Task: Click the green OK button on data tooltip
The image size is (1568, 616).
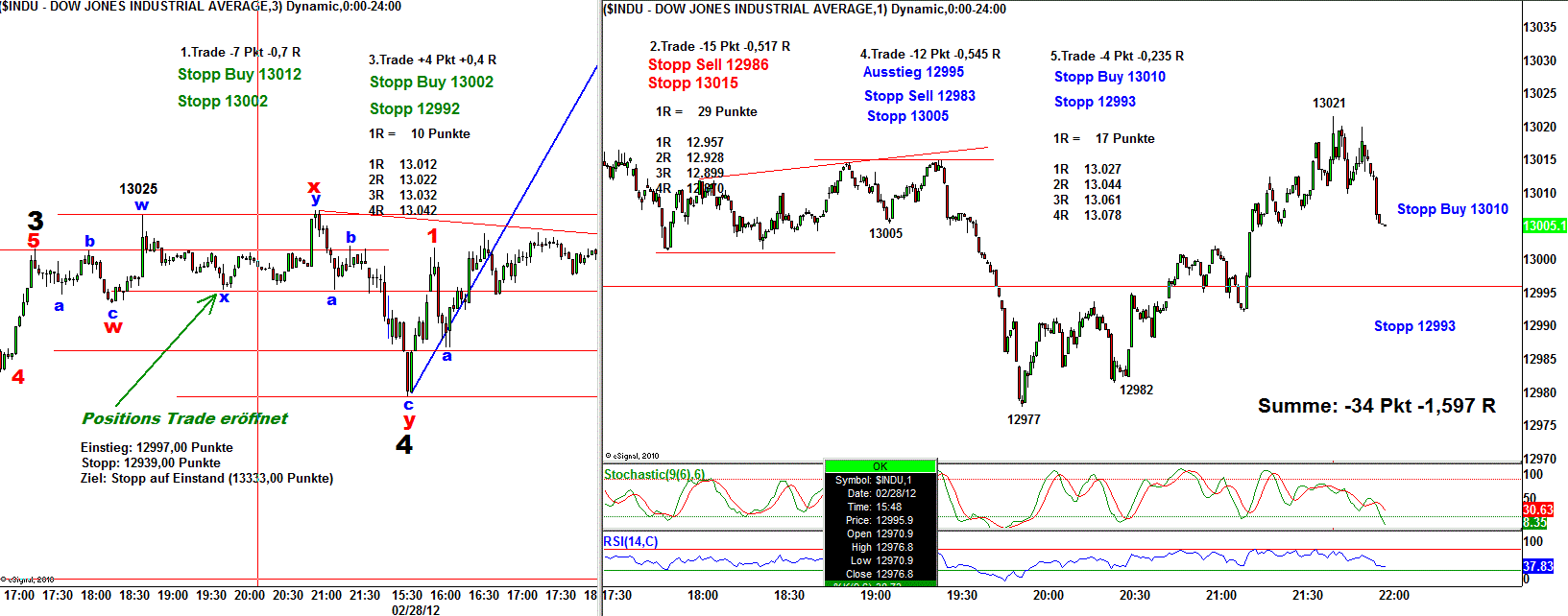Action: [x=880, y=466]
